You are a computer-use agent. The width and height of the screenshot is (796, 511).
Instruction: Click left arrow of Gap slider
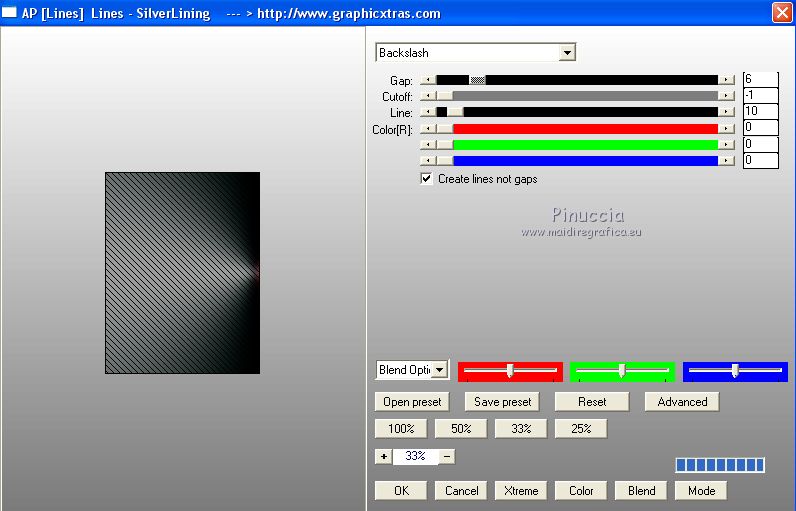point(428,80)
